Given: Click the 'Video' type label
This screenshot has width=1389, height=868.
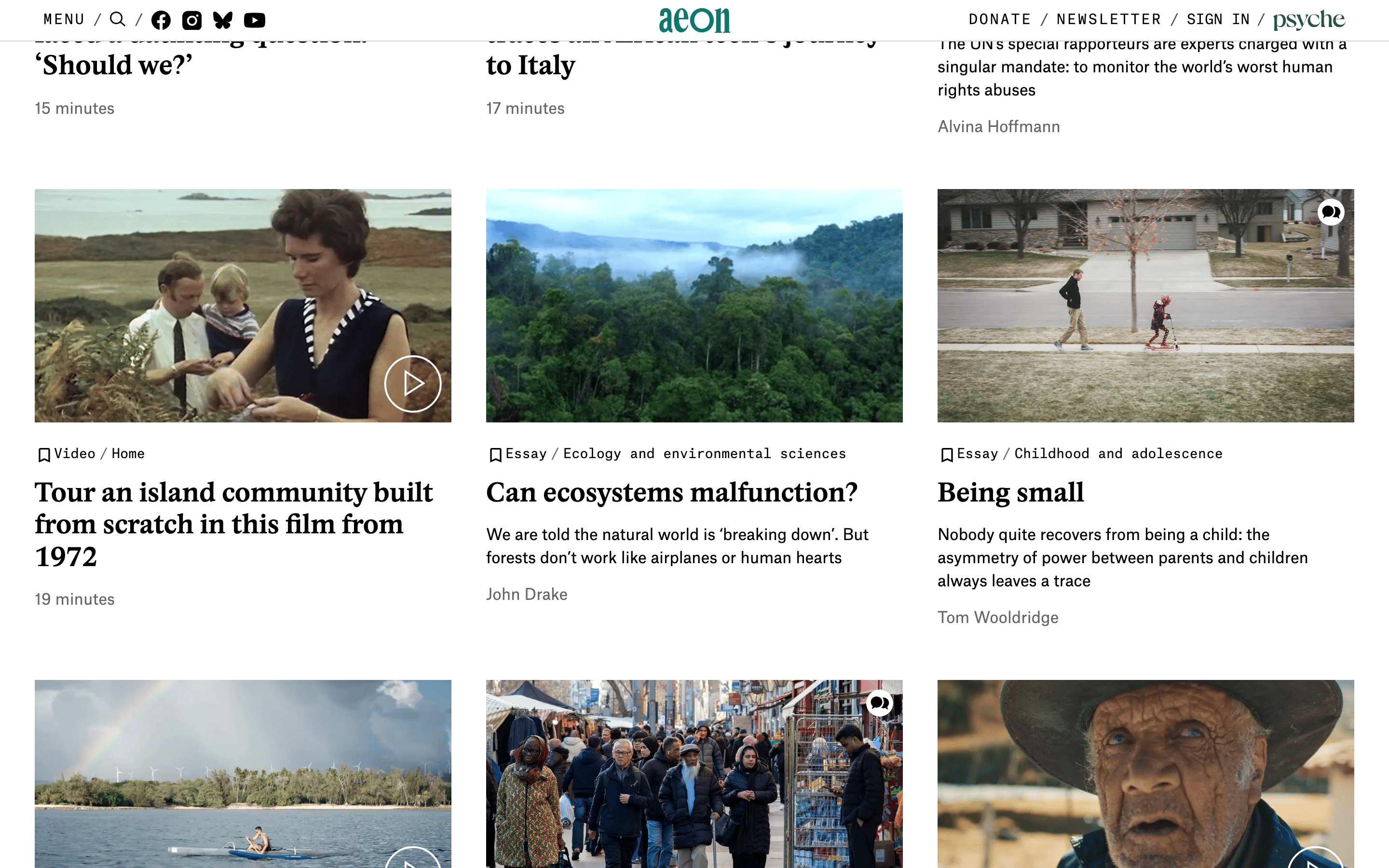Looking at the screenshot, I should (x=75, y=453).
